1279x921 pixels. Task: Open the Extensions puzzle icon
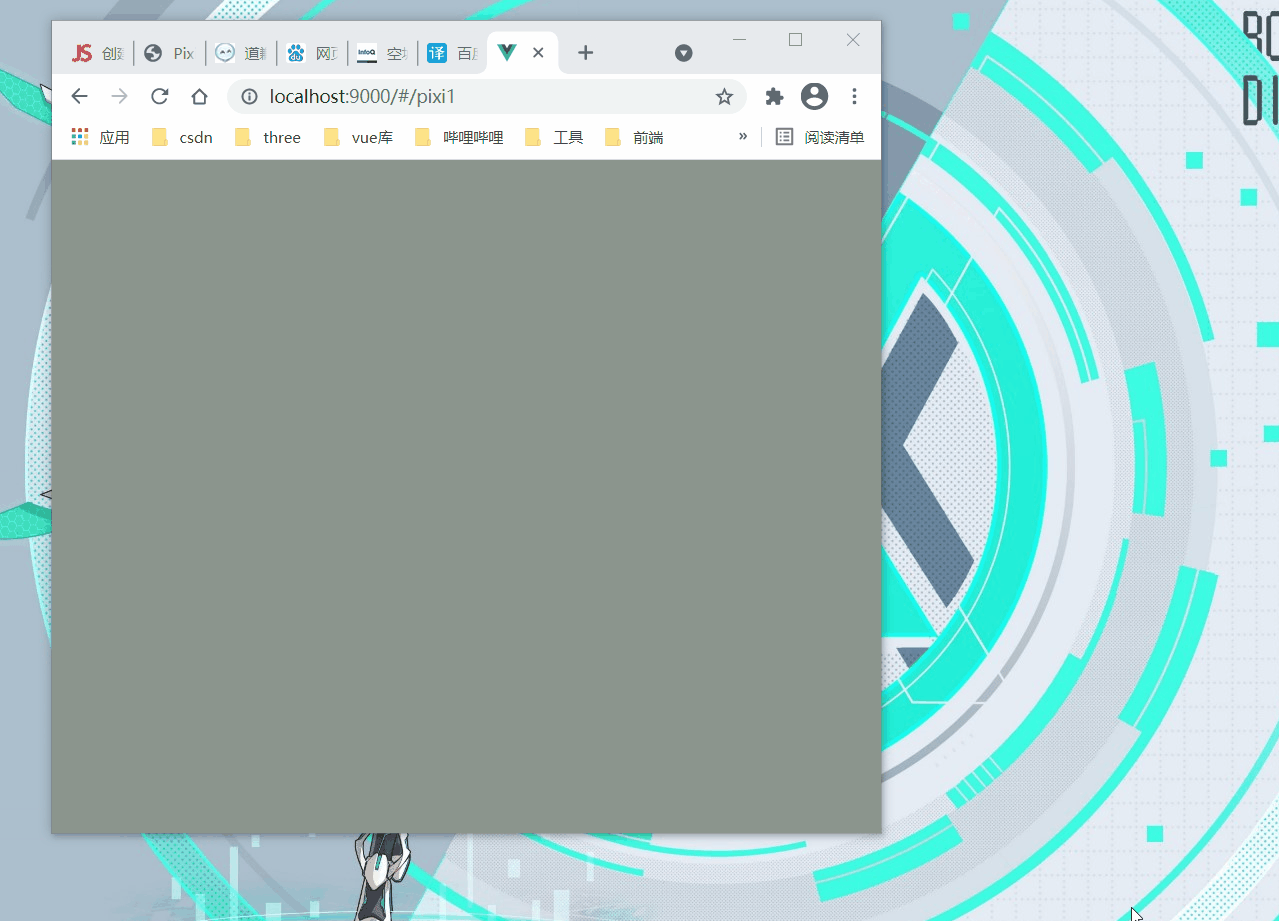coord(774,97)
